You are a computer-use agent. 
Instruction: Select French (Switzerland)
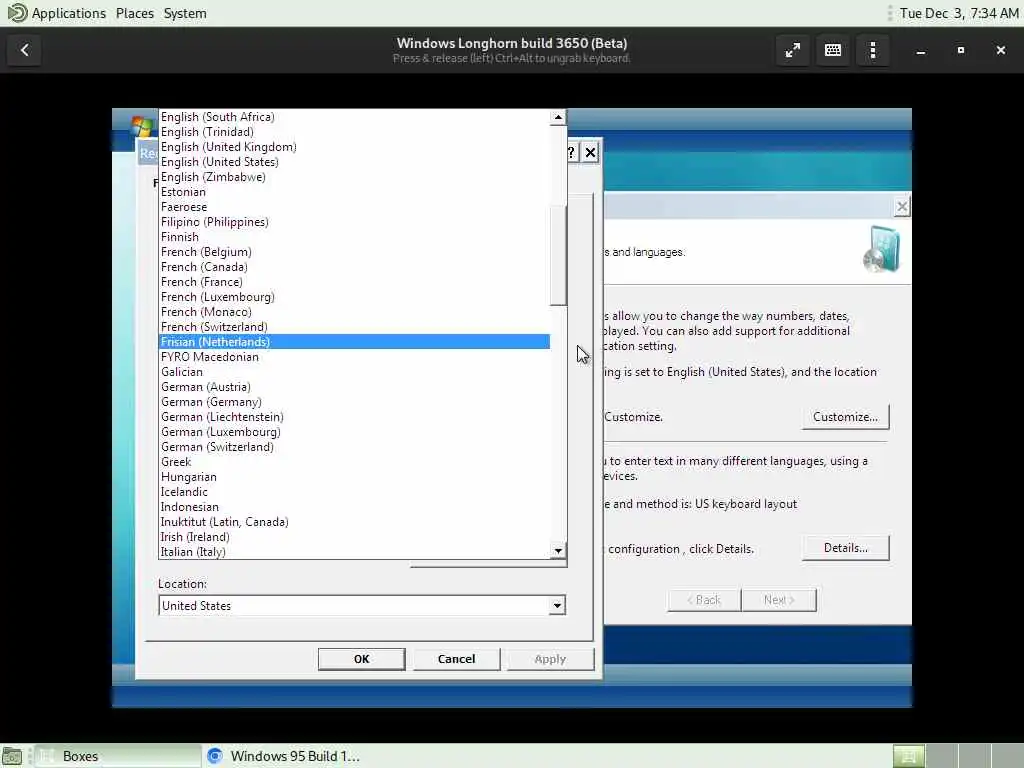tap(355, 327)
